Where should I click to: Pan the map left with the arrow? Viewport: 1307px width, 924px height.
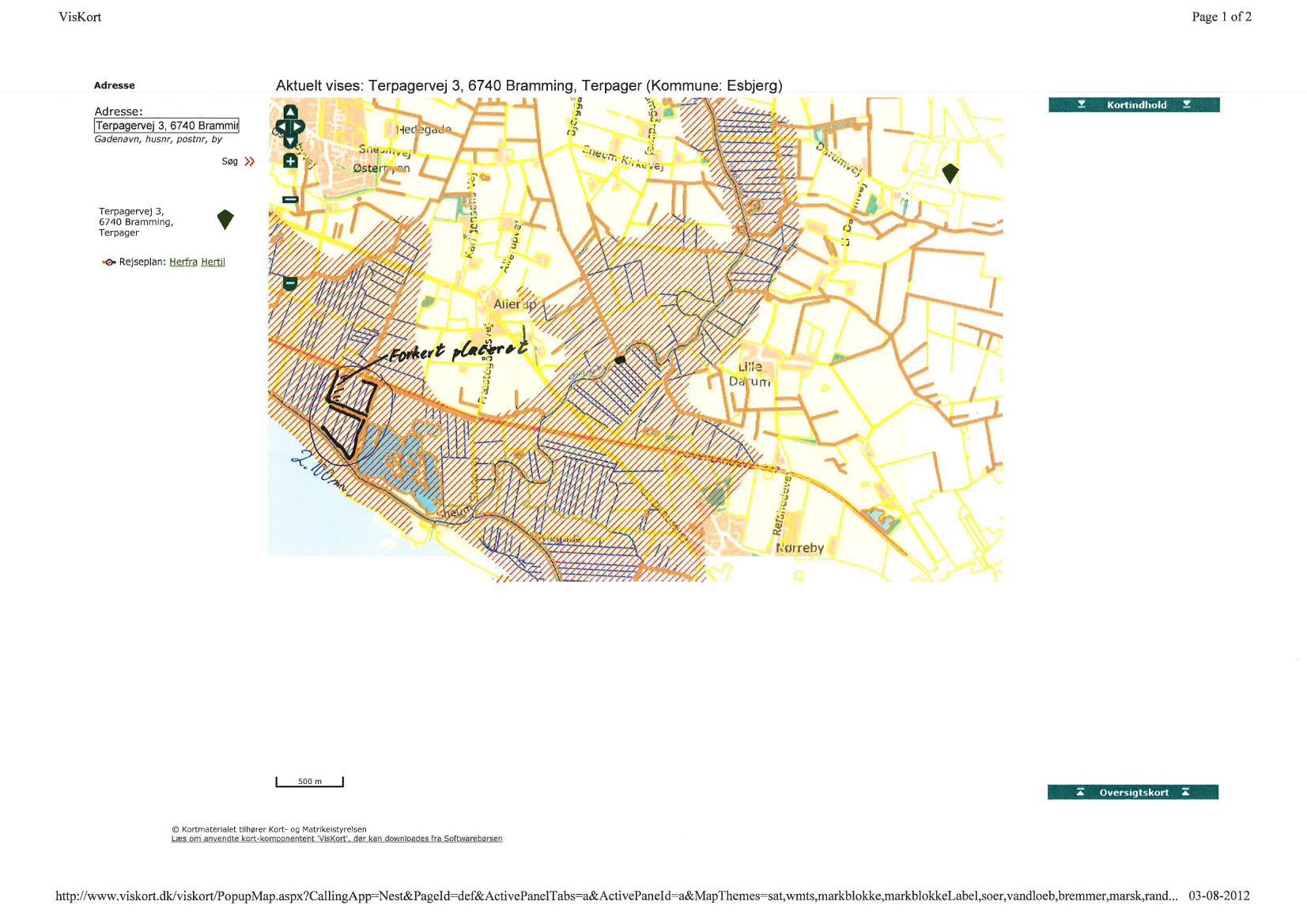point(281,127)
